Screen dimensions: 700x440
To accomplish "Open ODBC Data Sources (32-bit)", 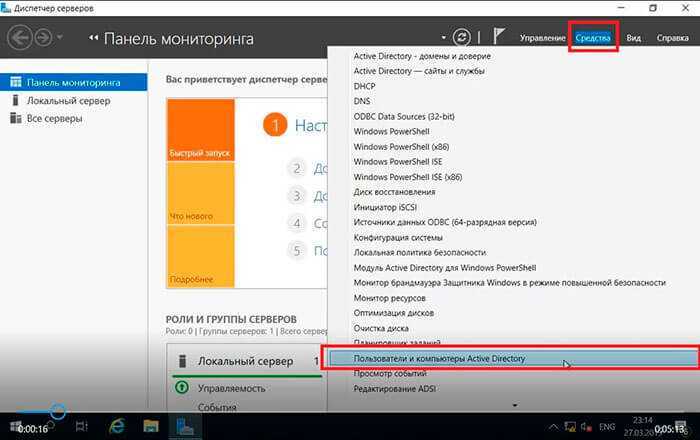I will tap(404, 116).
